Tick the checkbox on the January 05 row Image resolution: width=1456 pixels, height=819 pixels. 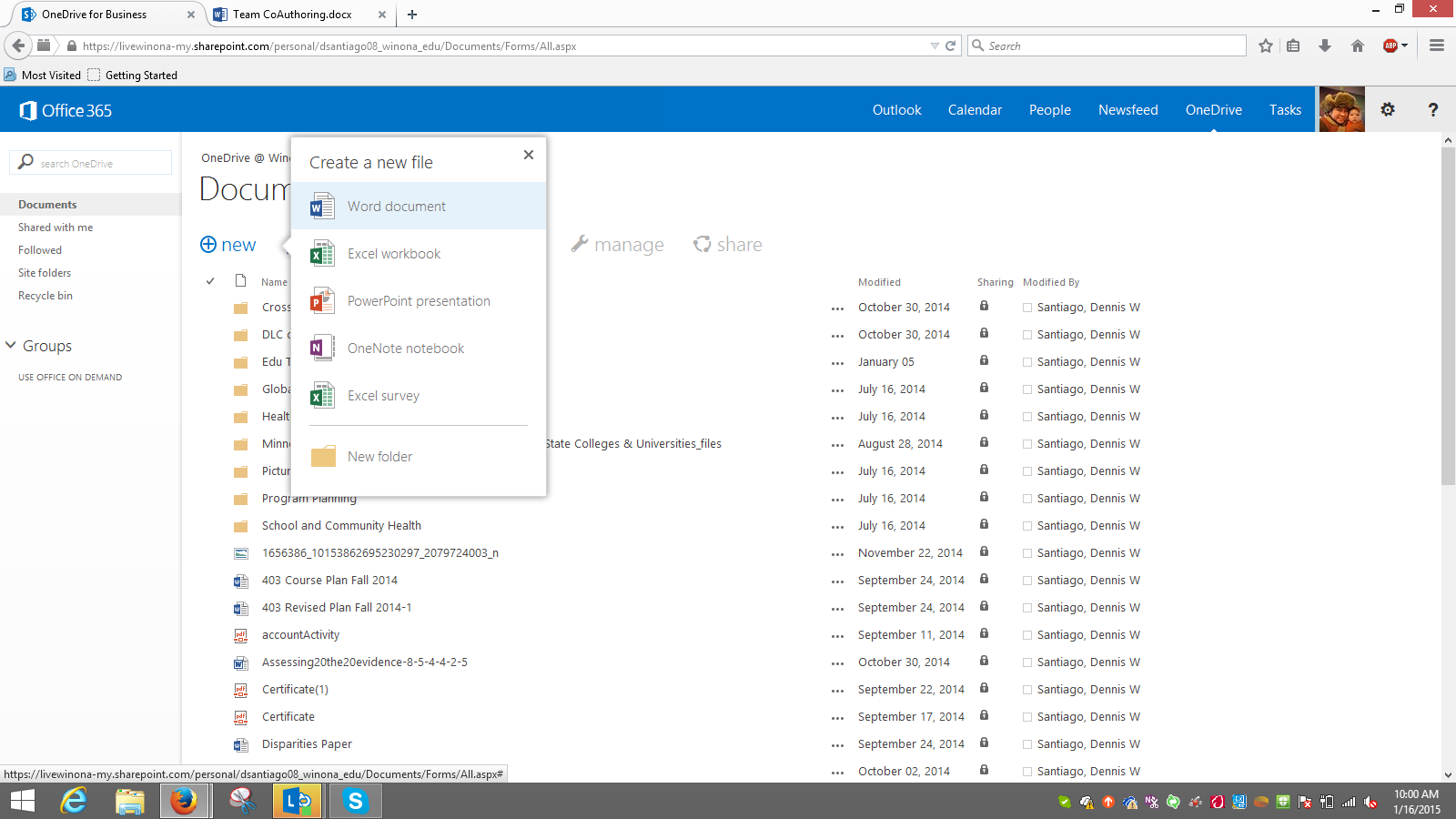[x=1027, y=362]
